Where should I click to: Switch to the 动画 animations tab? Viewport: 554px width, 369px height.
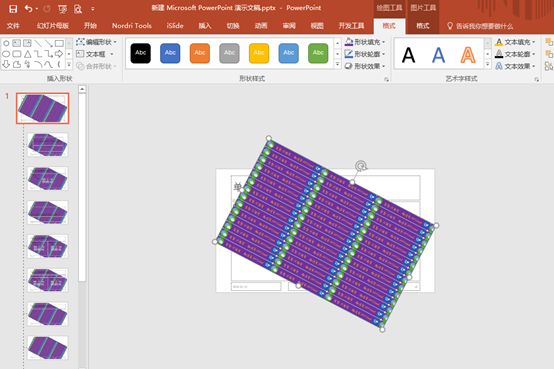coord(261,26)
